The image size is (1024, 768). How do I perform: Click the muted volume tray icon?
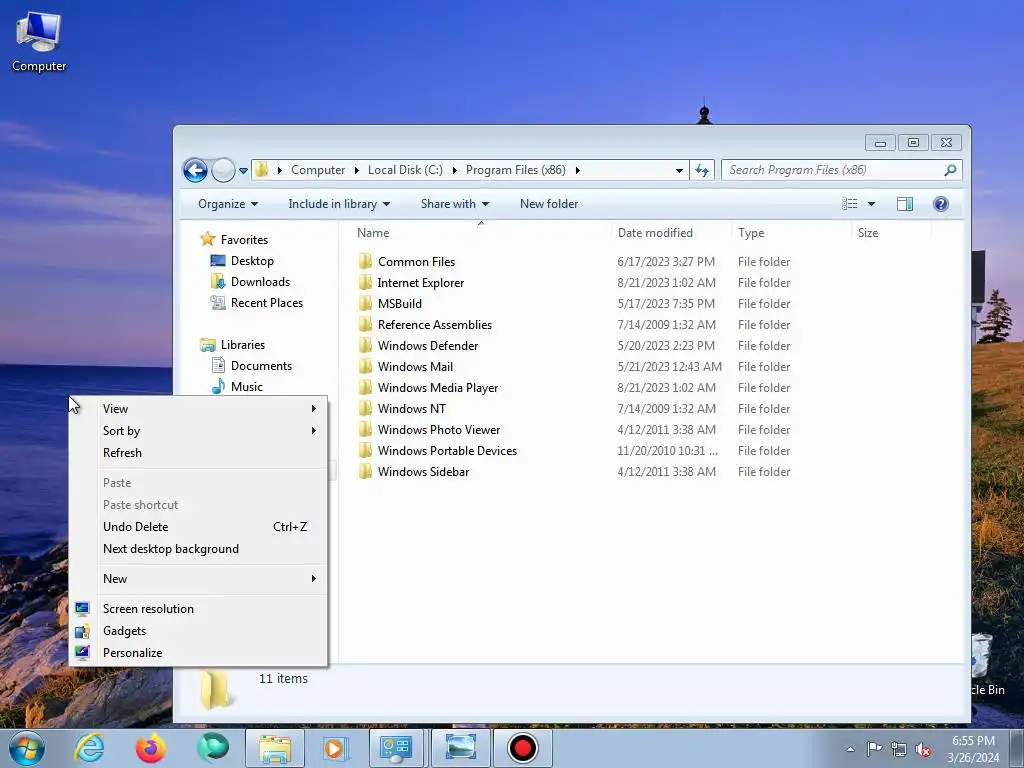click(923, 749)
